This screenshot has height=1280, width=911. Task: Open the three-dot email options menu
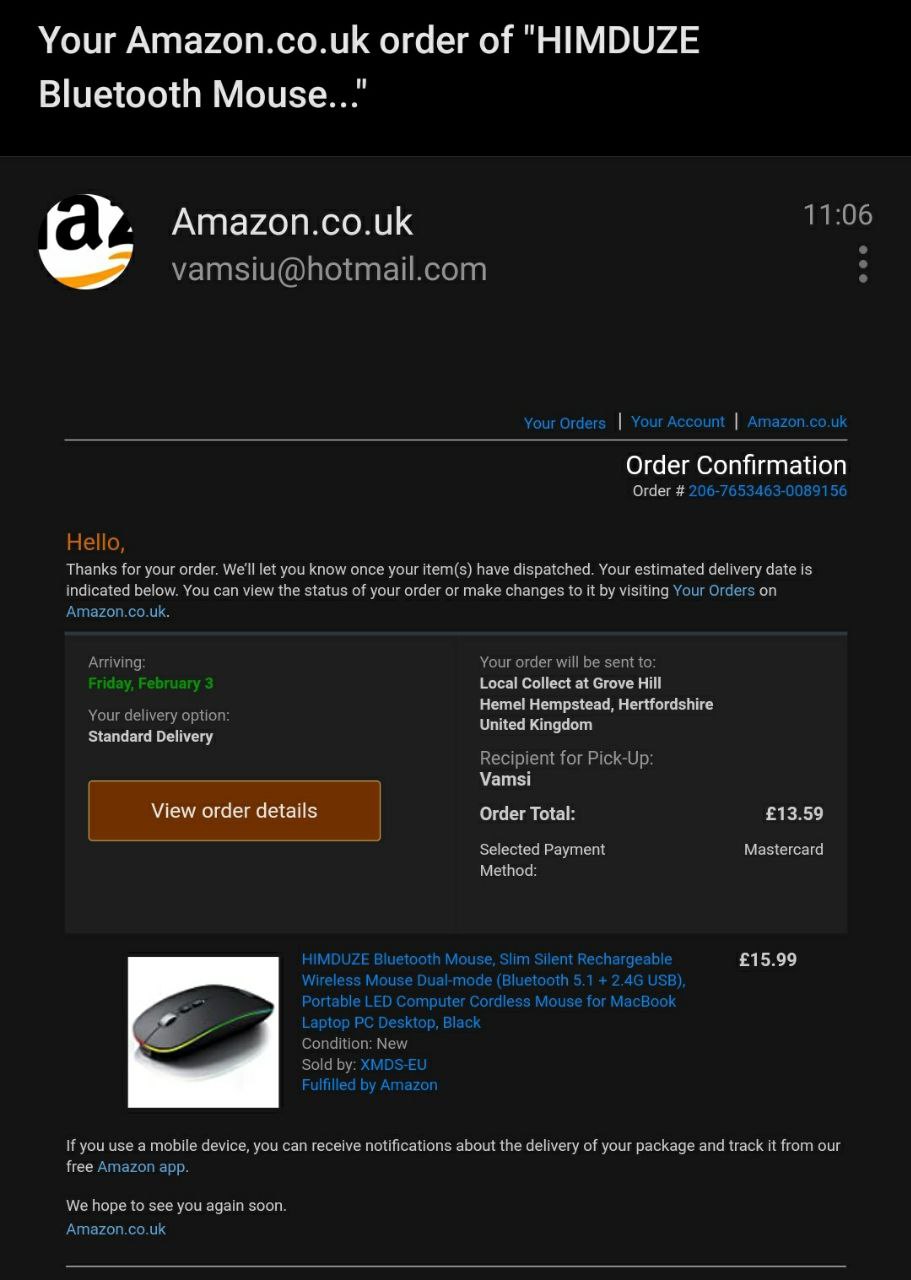pos(863,264)
